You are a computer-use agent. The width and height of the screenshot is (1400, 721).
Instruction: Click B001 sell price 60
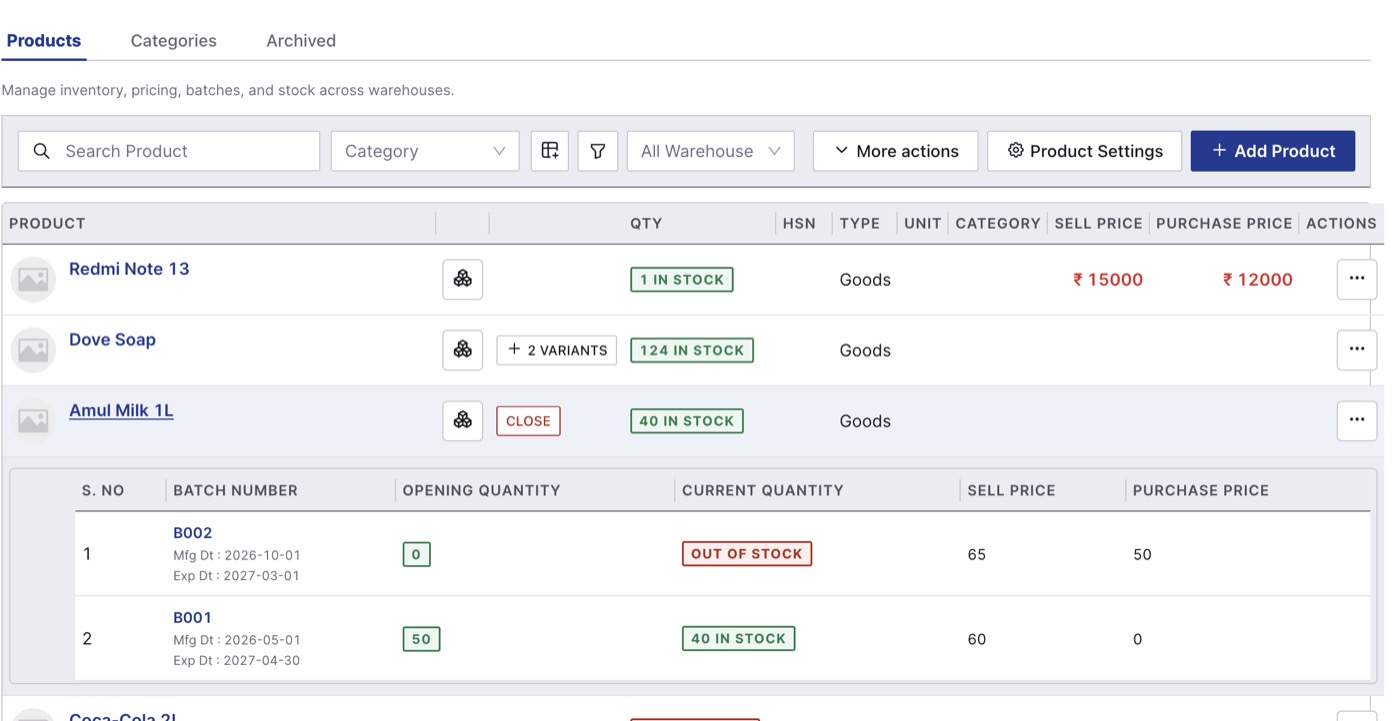[x=977, y=640]
